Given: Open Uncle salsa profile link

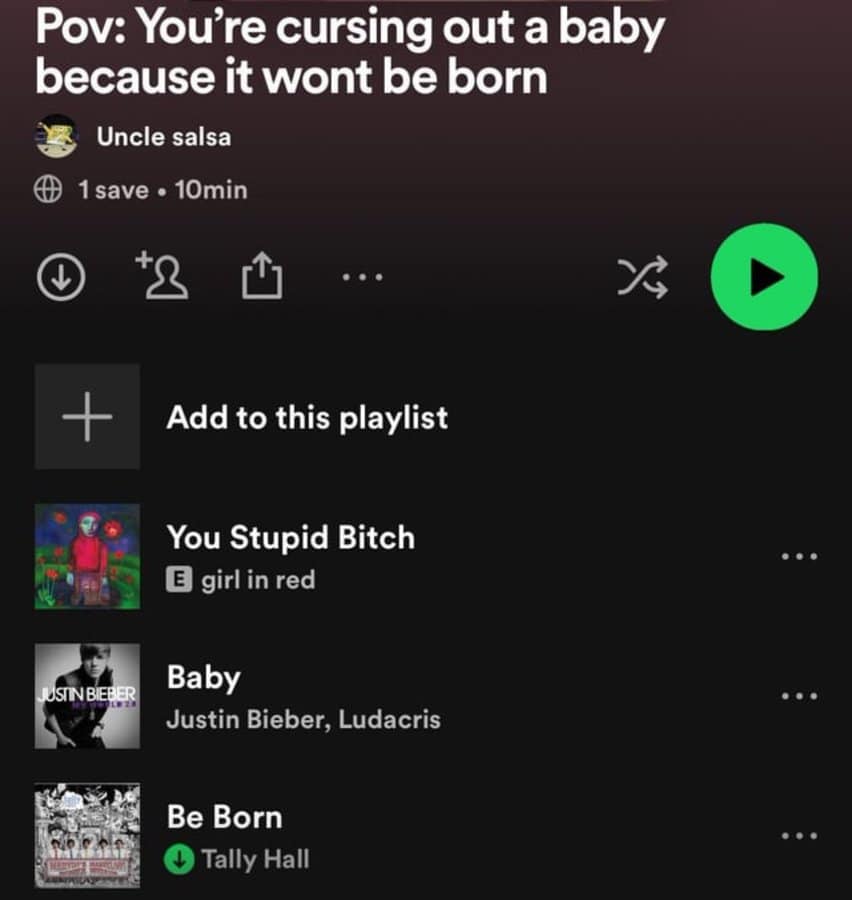Looking at the screenshot, I should tap(164, 137).
